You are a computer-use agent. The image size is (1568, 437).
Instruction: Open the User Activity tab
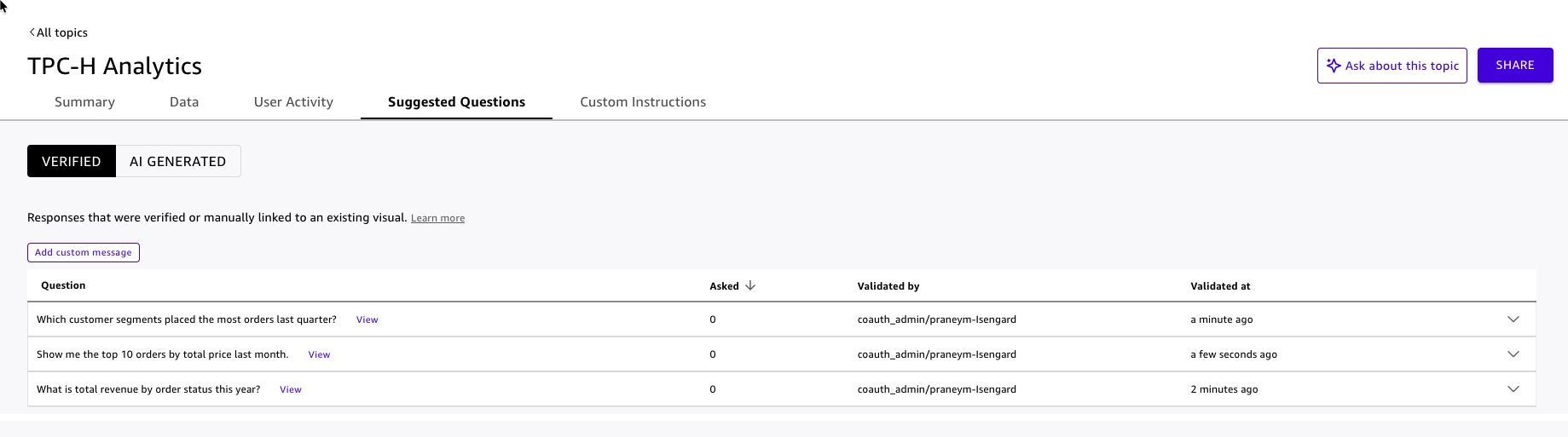[x=293, y=102]
